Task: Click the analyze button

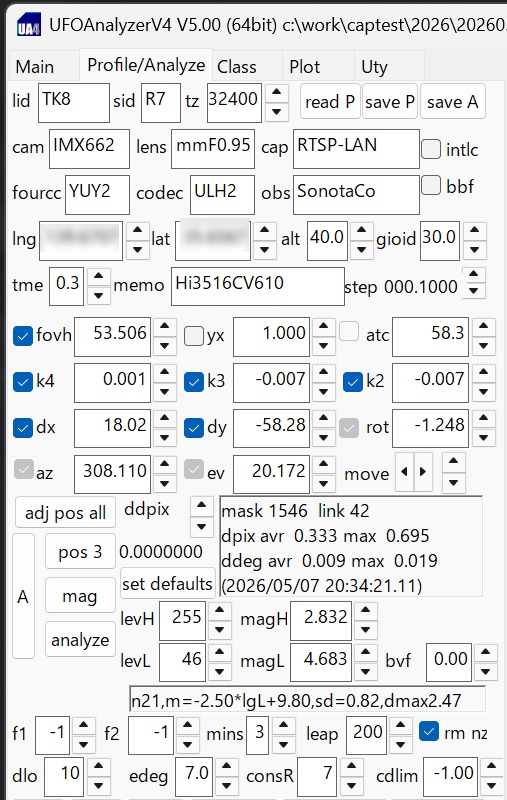Action: 80,639
